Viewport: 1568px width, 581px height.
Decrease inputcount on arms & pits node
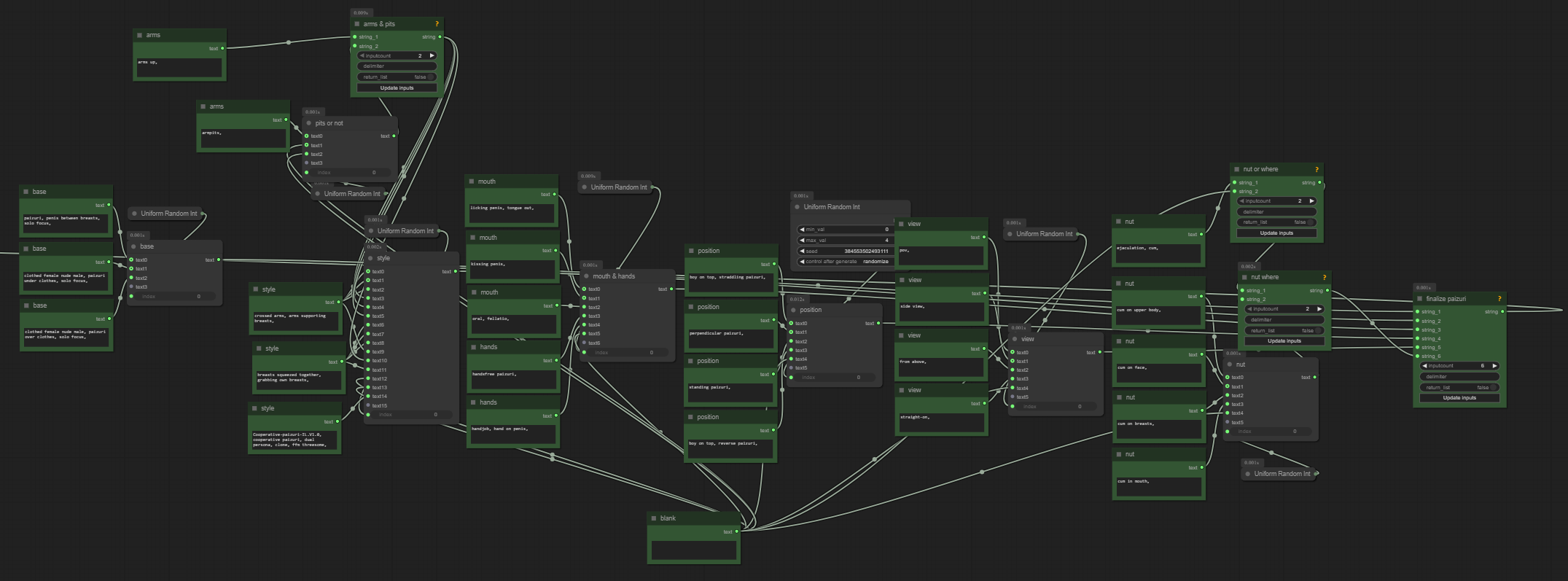[362, 56]
